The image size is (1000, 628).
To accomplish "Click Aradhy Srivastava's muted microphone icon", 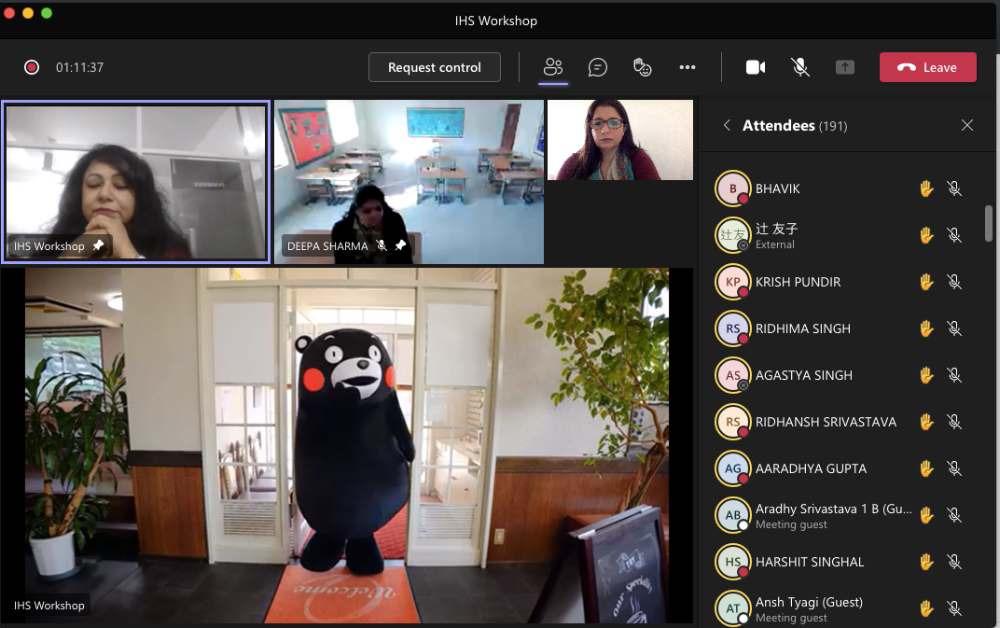I will [x=954, y=515].
